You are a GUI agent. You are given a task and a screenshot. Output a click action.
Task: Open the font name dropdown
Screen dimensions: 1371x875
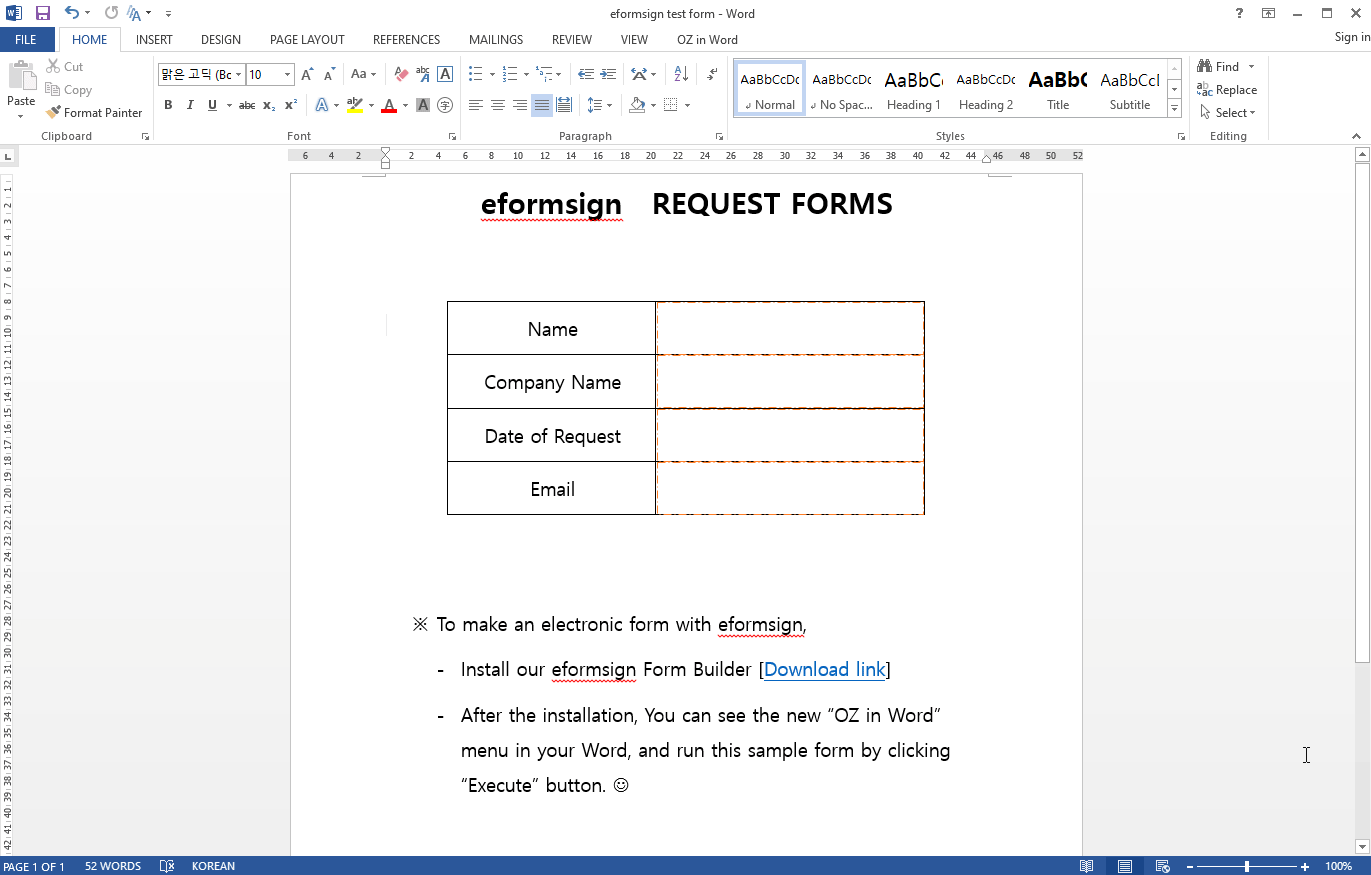(239, 75)
